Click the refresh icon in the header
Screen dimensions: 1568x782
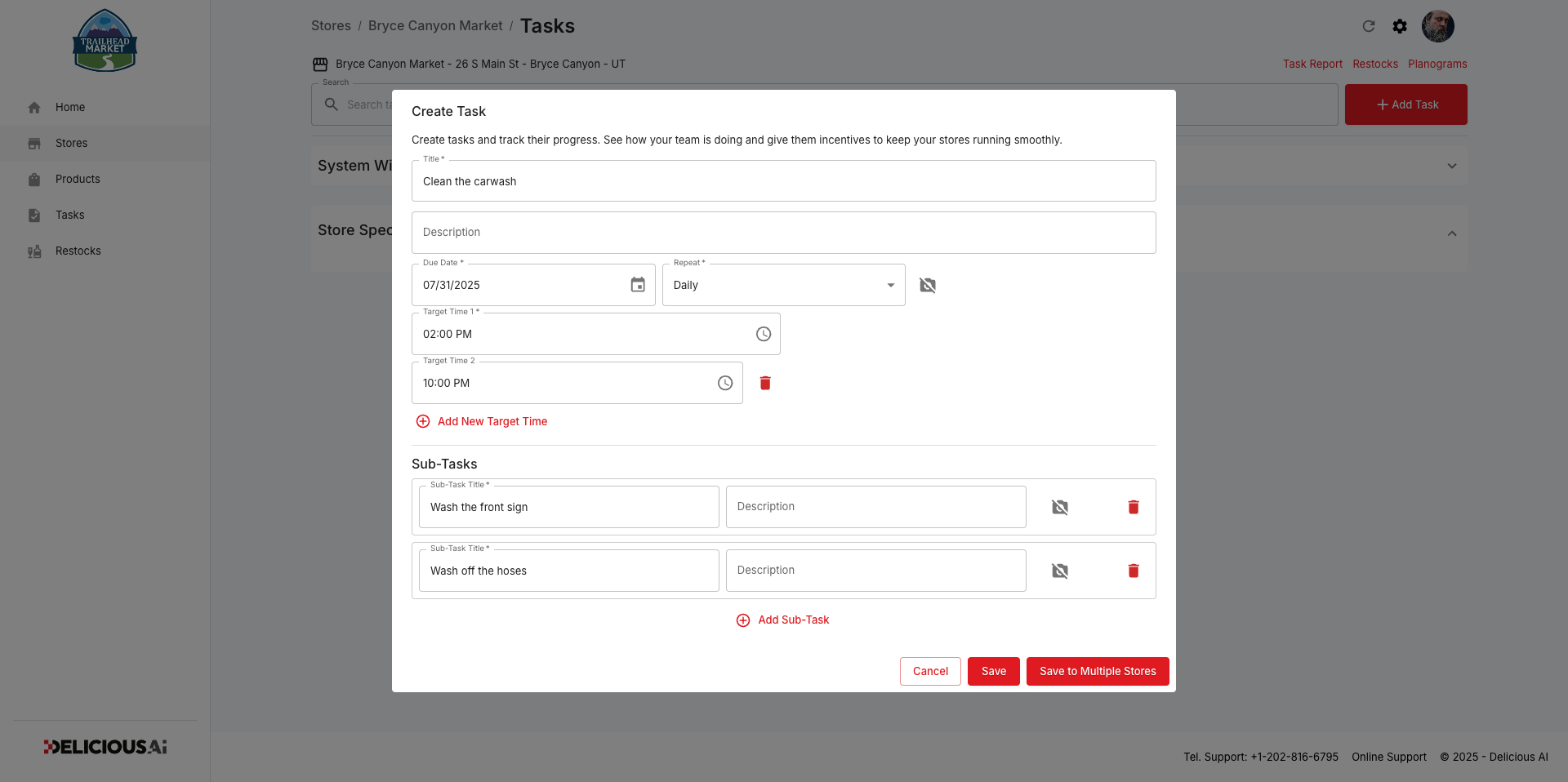[x=1369, y=26]
